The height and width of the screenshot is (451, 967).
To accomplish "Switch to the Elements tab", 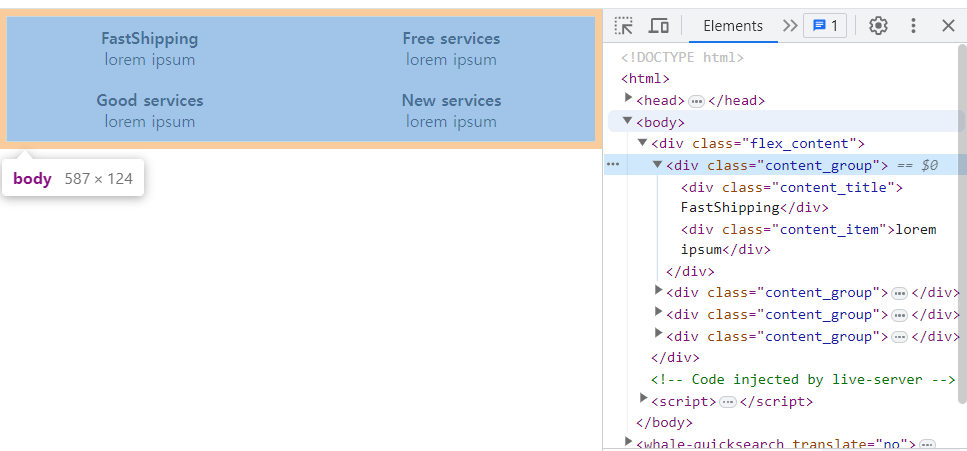I will [733, 26].
